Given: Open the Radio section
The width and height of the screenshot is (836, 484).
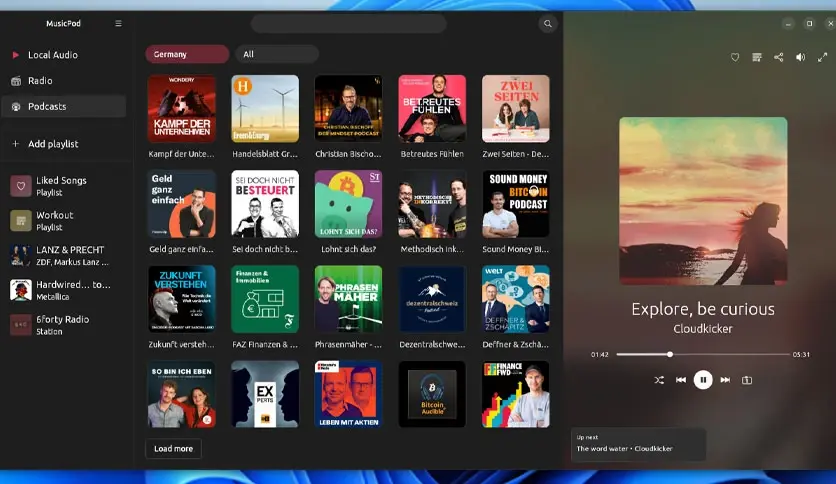Looking at the screenshot, I should point(64,80).
